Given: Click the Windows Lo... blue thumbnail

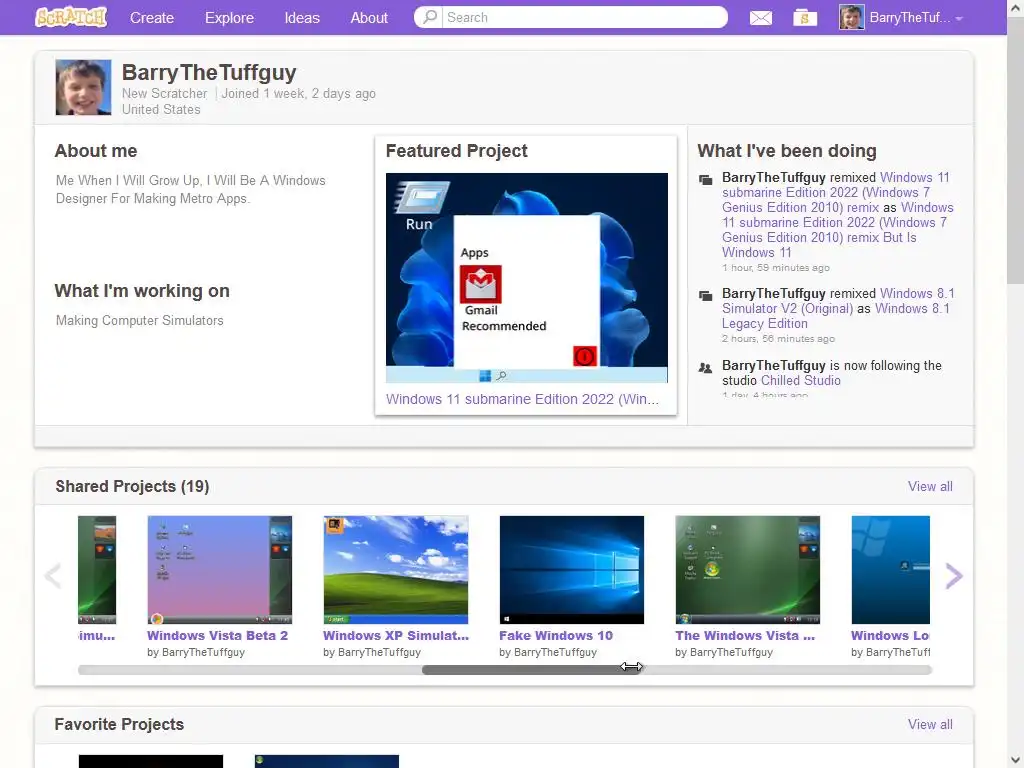Looking at the screenshot, I should [891, 569].
